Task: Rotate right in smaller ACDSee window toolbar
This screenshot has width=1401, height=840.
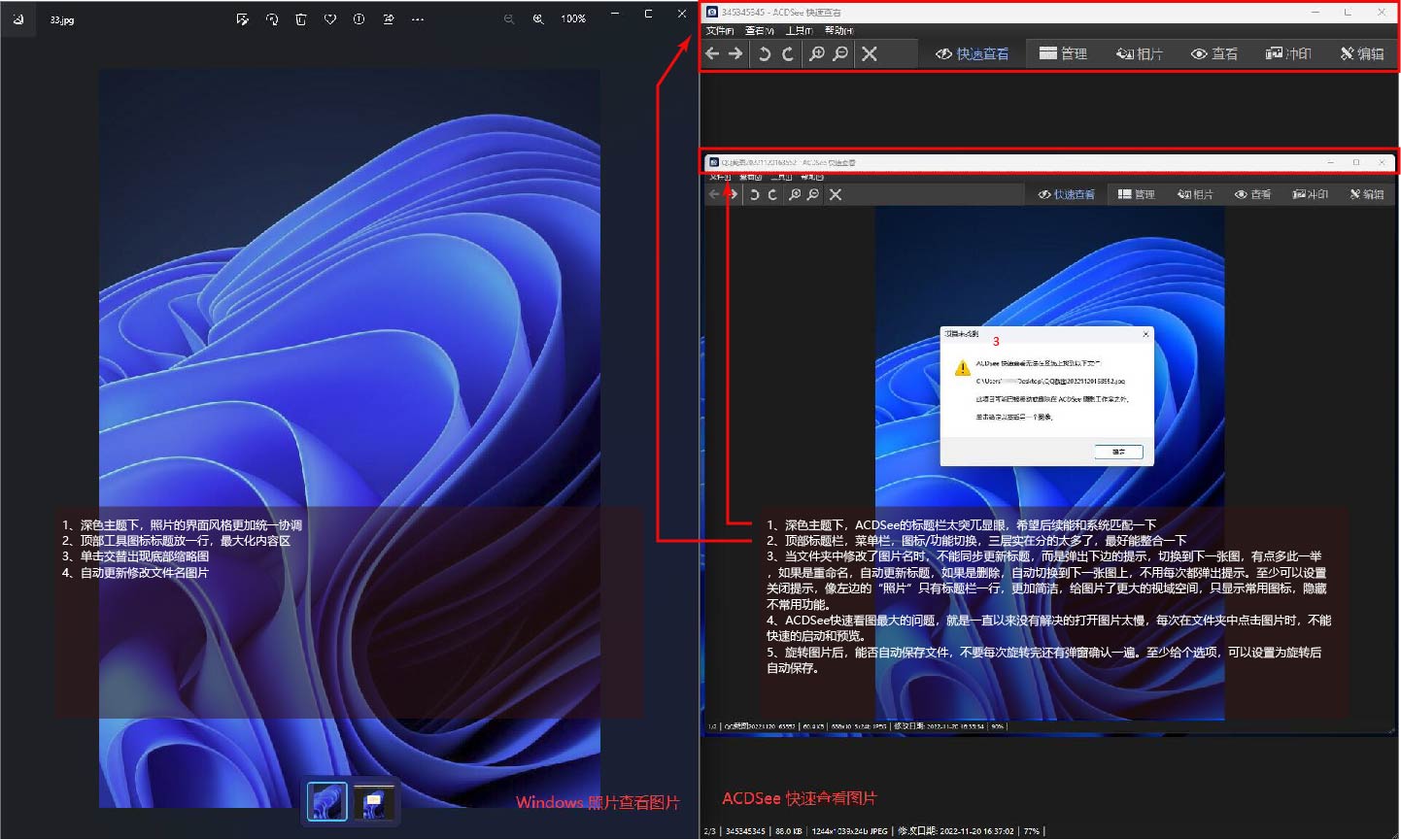Action: coord(772,195)
